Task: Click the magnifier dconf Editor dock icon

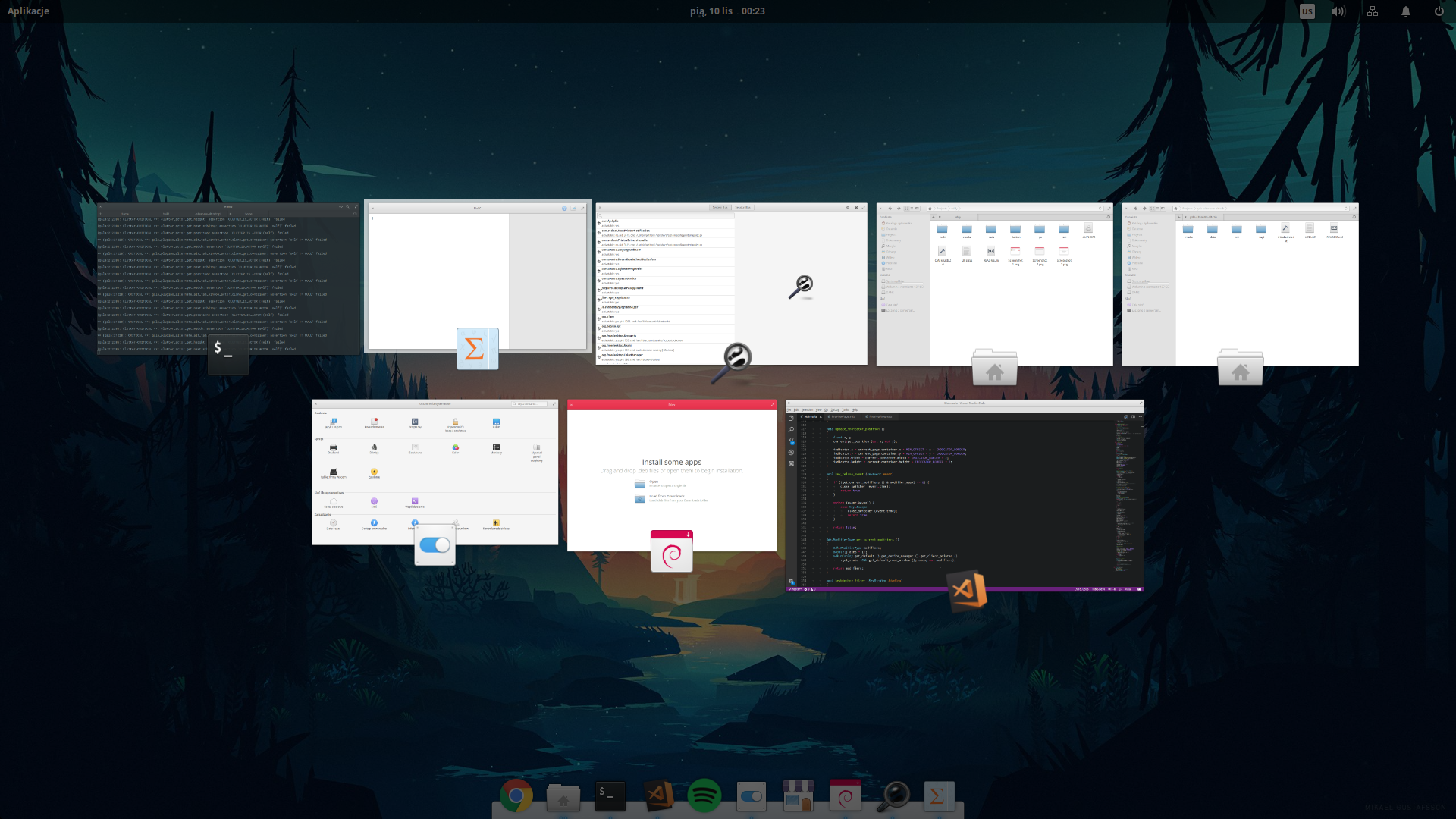Action: [893, 796]
